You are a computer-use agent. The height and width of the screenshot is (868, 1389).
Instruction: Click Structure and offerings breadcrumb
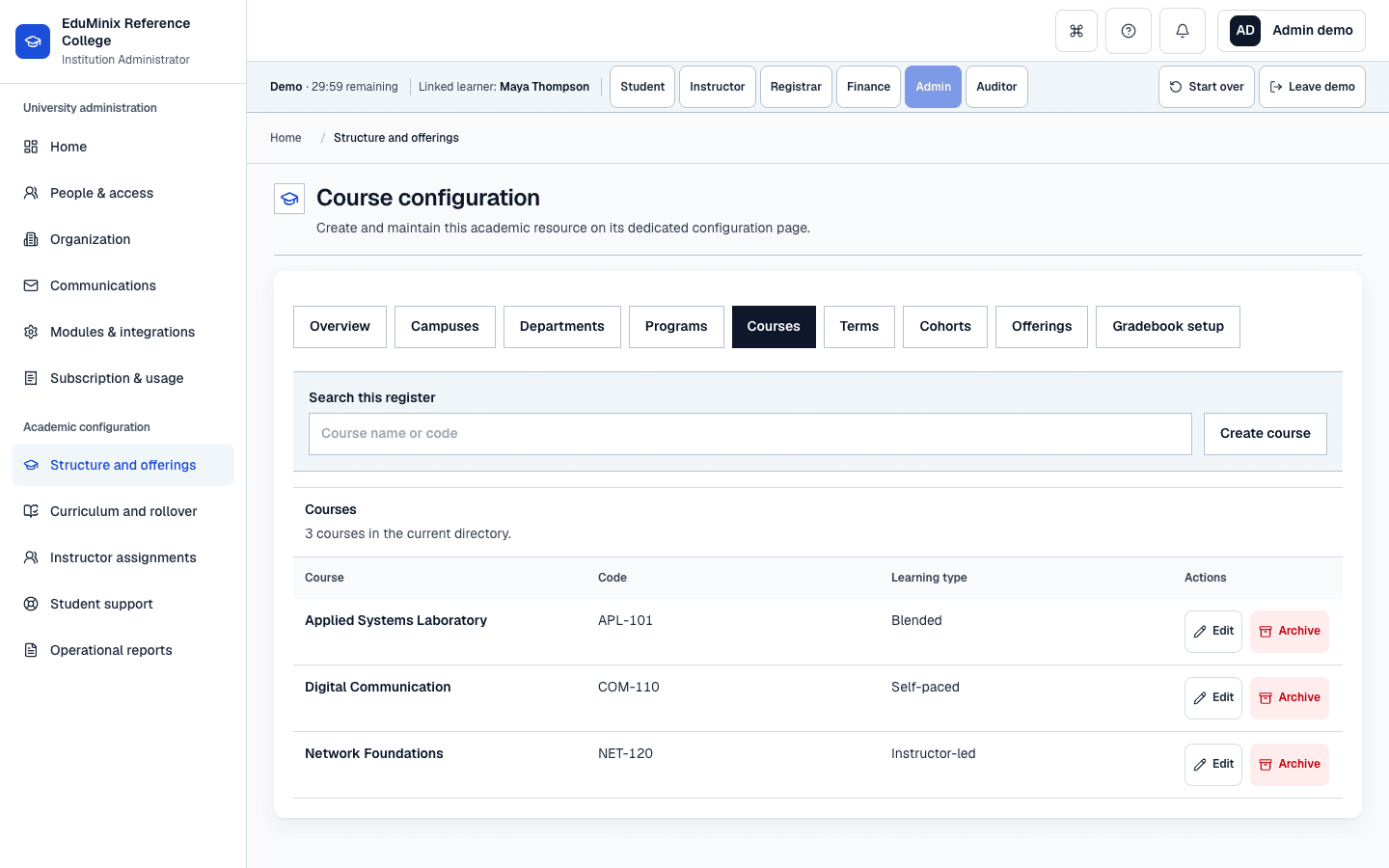click(396, 138)
